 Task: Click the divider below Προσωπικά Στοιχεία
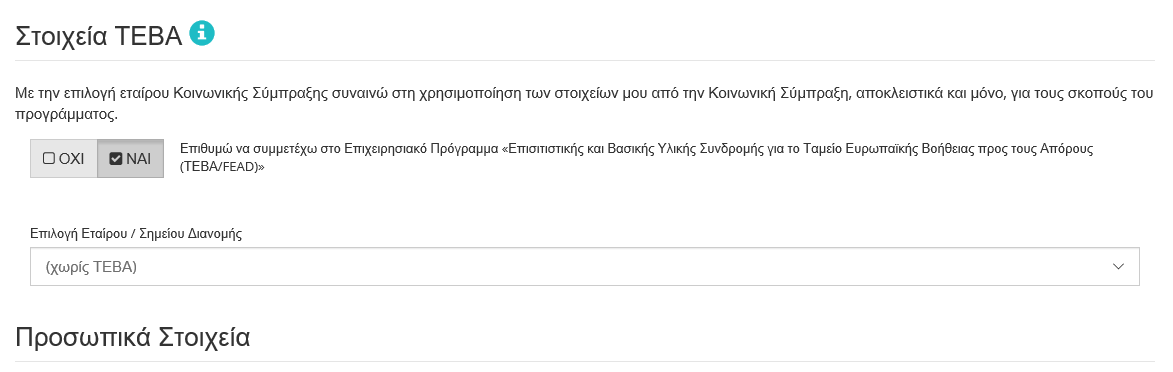585,362
